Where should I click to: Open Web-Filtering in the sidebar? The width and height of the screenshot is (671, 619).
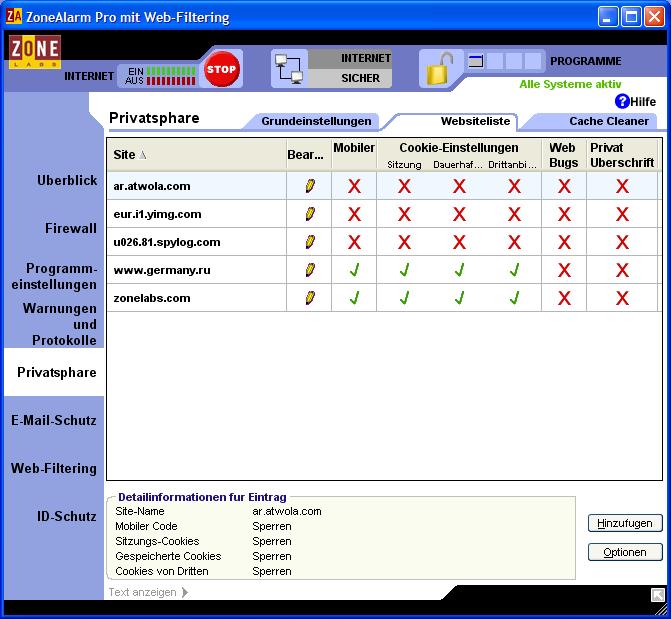tap(54, 468)
